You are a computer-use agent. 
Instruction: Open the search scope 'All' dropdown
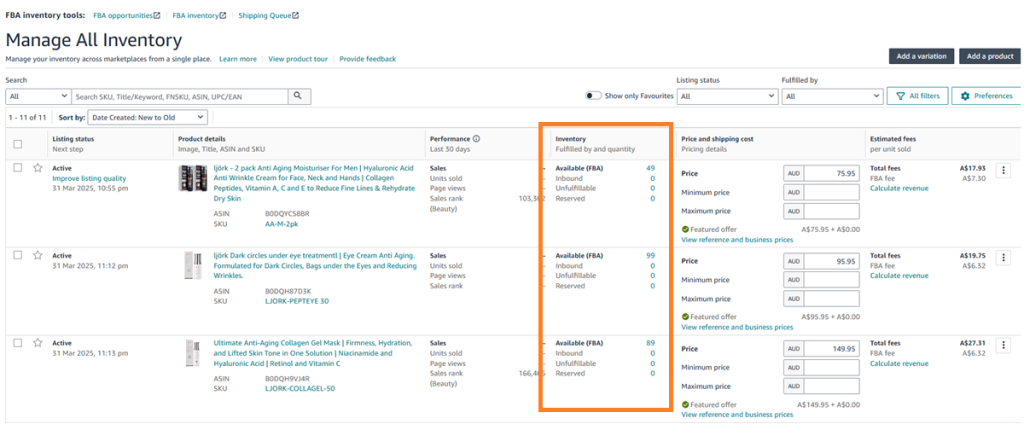tap(38, 96)
